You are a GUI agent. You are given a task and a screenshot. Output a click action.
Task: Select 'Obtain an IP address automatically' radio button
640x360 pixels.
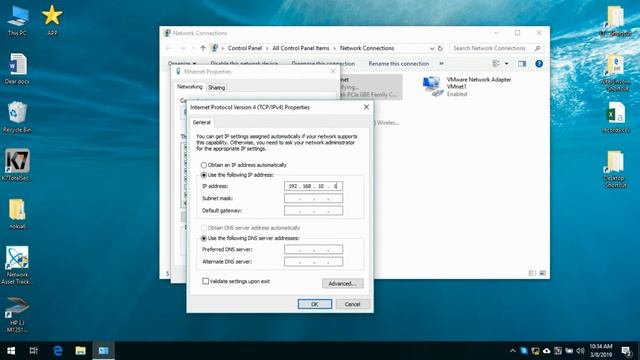[x=204, y=165]
